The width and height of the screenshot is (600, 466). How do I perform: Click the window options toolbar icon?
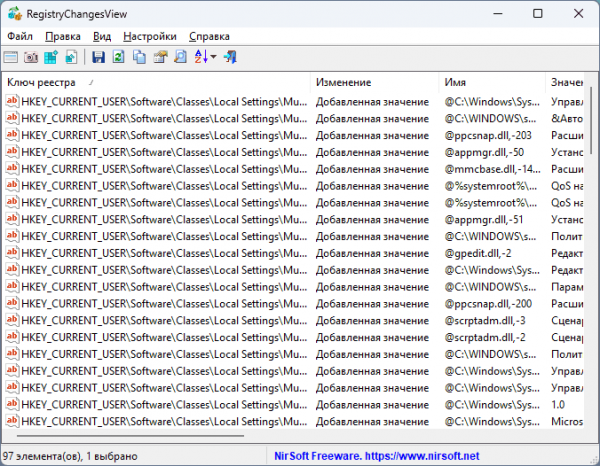pyautogui.click(x=11, y=57)
